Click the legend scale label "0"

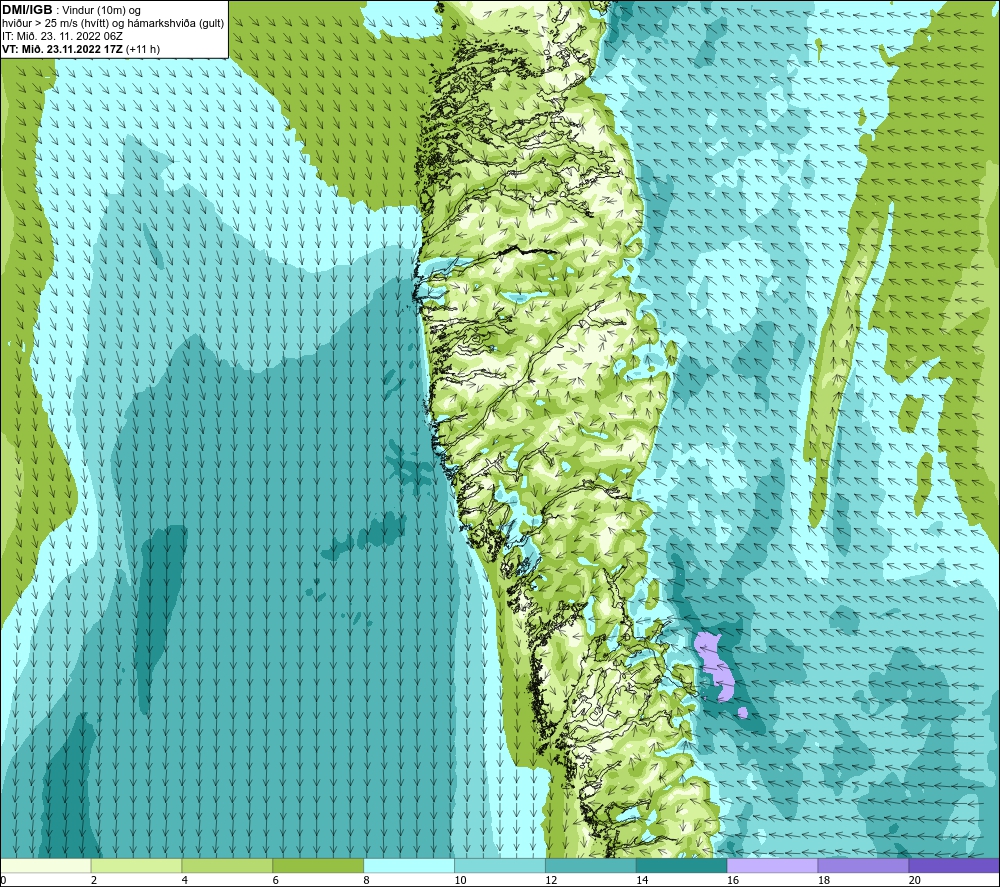(4, 881)
